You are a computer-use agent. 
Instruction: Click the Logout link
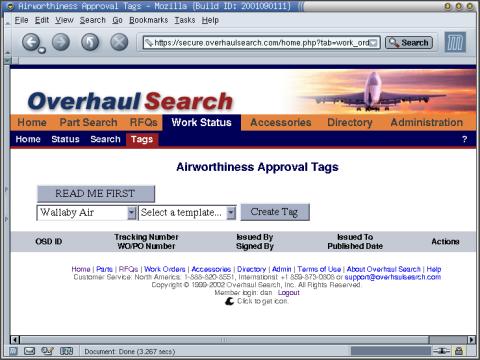[289, 293]
